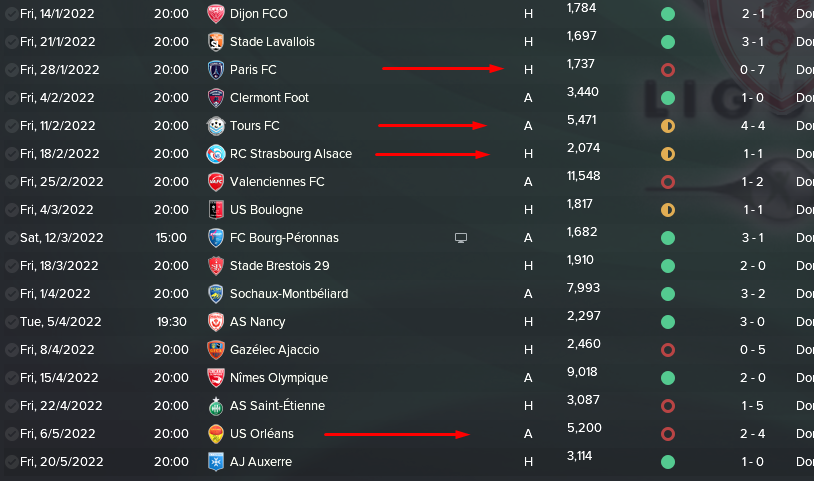
Task: Select the Nîmes Olympique fixture row date
Action: pos(59,378)
